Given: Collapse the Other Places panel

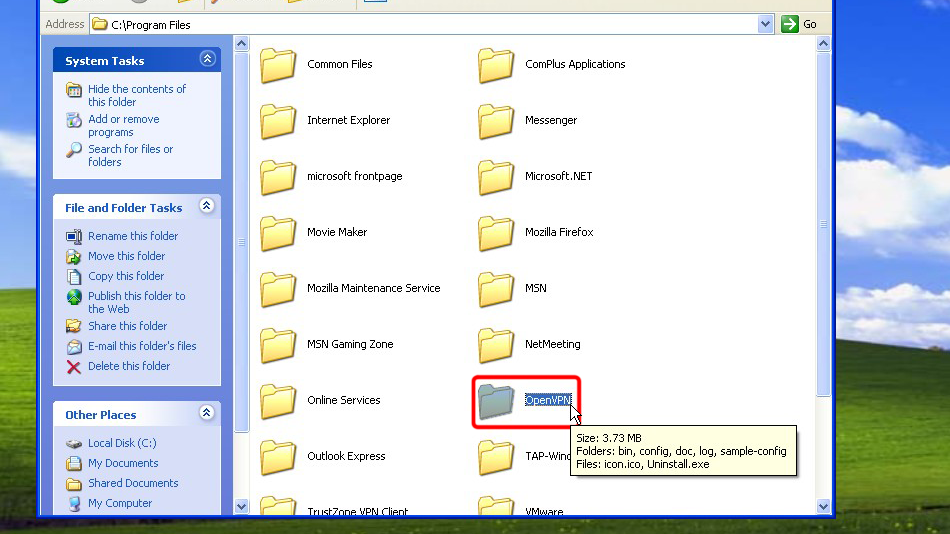Looking at the screenshot, I should coord(207,413).
